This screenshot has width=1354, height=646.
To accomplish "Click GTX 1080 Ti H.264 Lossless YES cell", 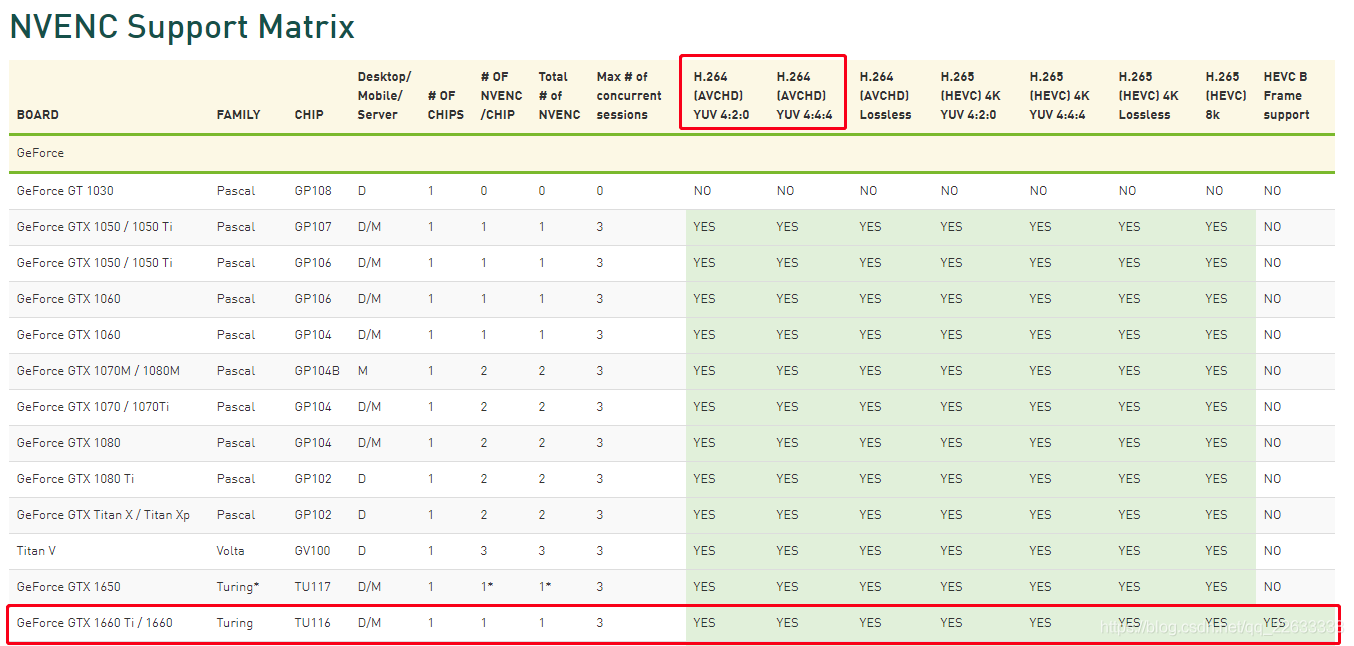I will pos(870,479).
